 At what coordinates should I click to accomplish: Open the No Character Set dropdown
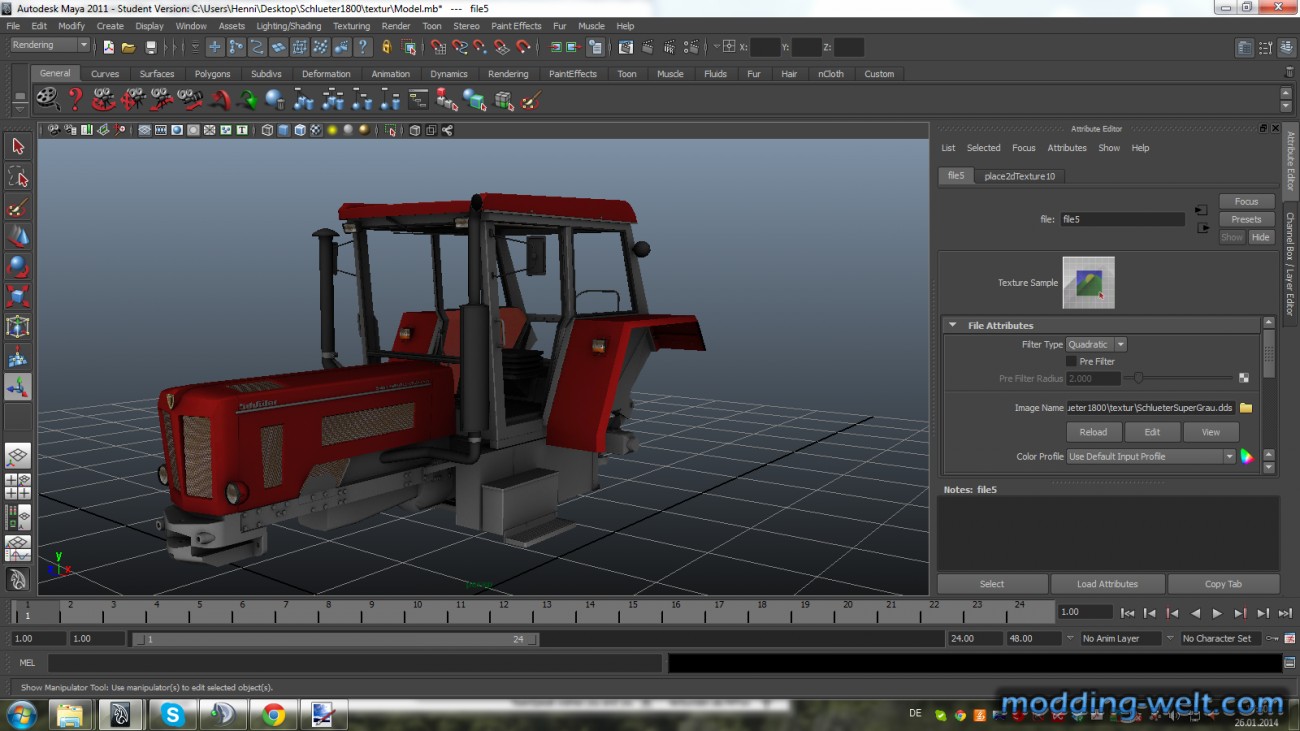[x=1221, y=638]
